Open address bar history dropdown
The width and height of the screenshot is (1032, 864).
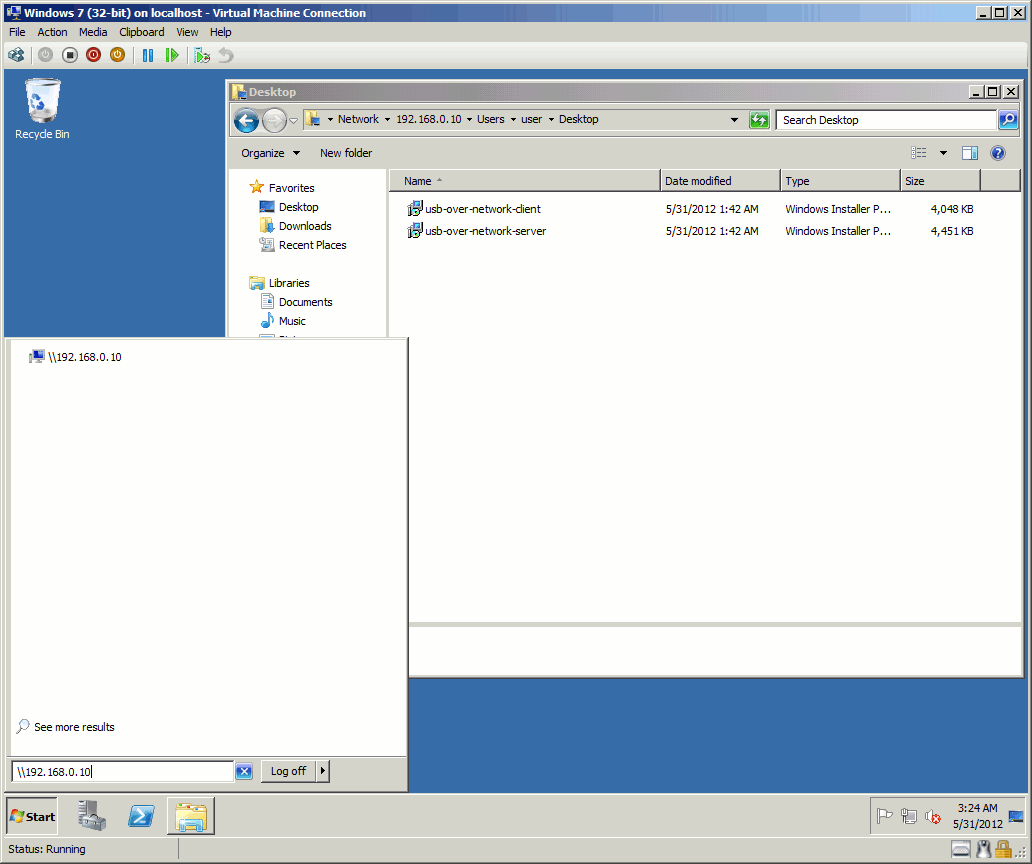point(734,120)
